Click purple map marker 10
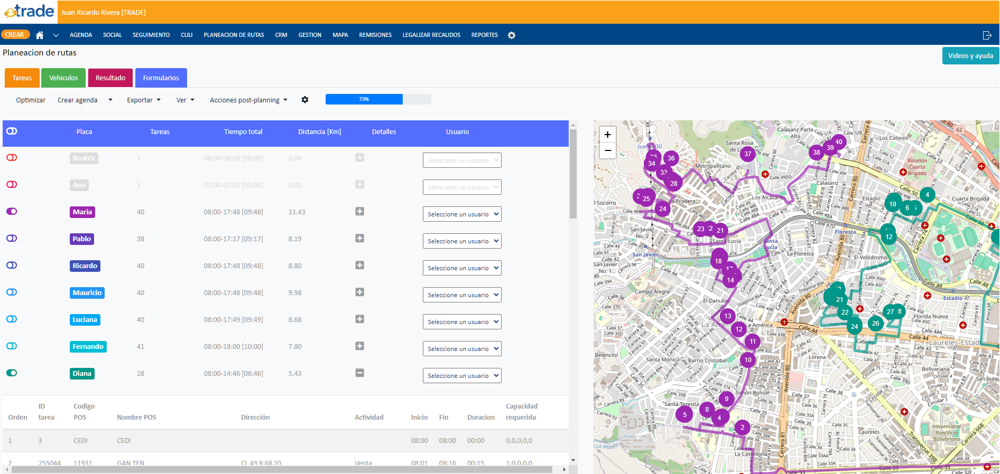Screen dimensions: 1000x474 click(x=747, y=360)
